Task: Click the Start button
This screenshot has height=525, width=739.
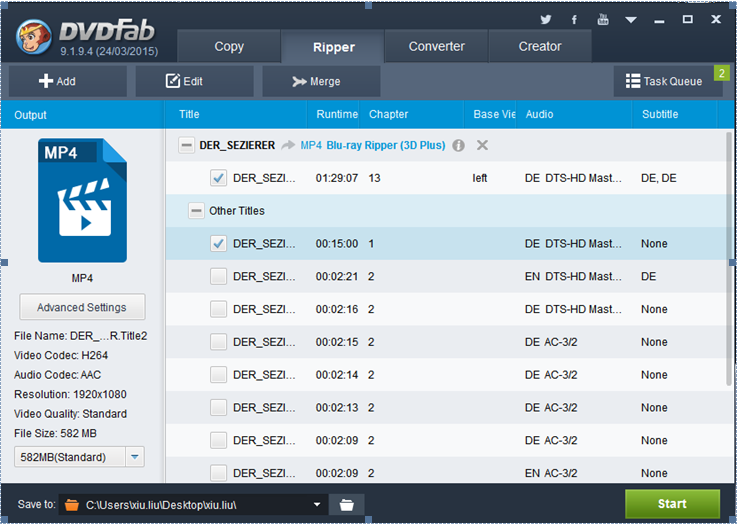Action: coord(672,504)
